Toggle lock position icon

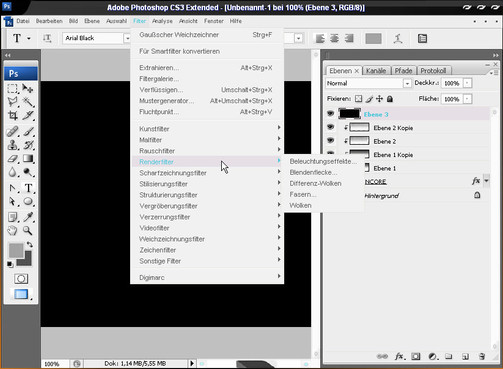click(379, 99)
